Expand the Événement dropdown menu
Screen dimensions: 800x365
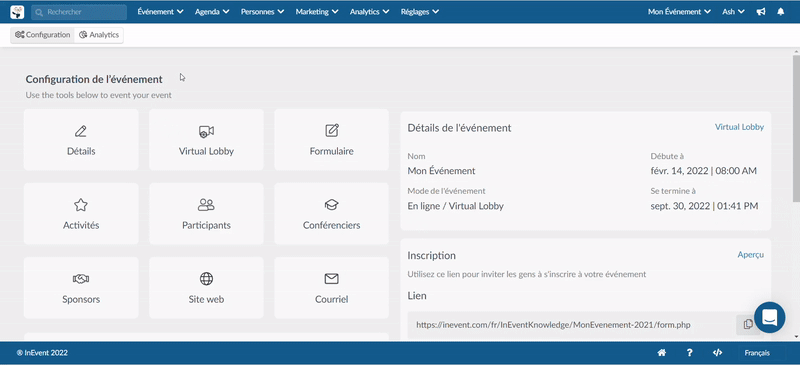[160, 12]
